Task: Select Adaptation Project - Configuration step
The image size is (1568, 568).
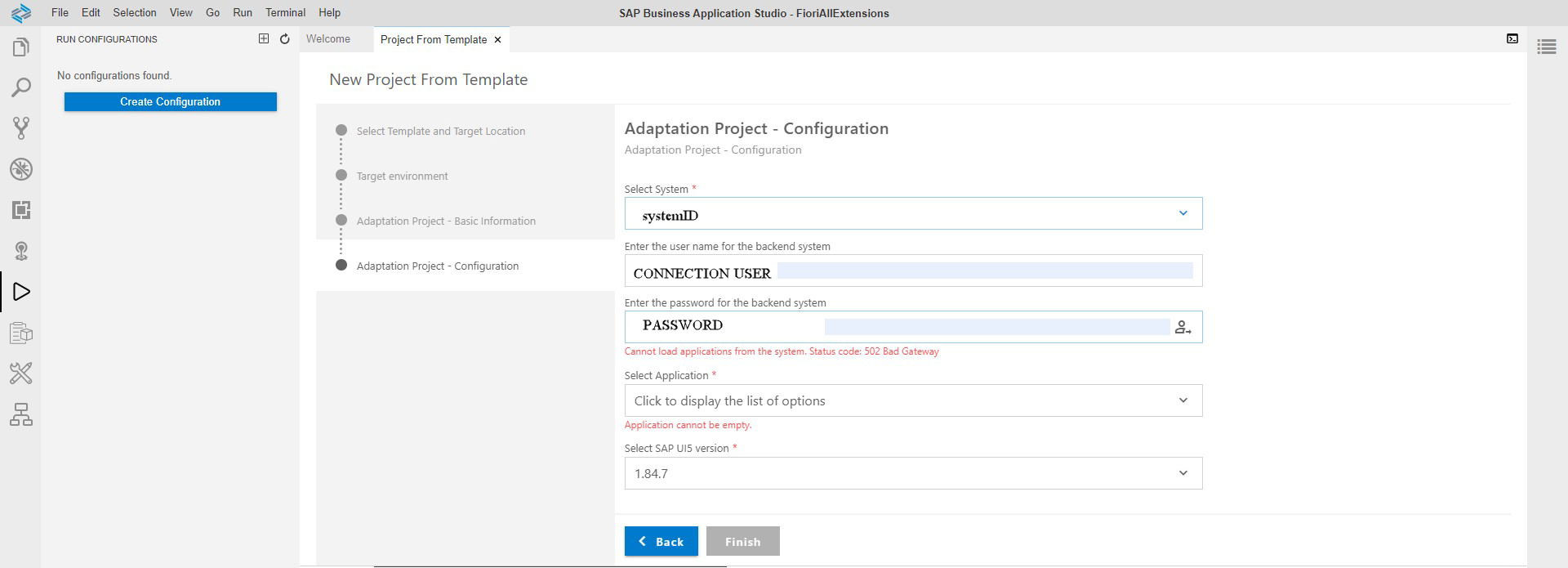Action: click(437, 266)
